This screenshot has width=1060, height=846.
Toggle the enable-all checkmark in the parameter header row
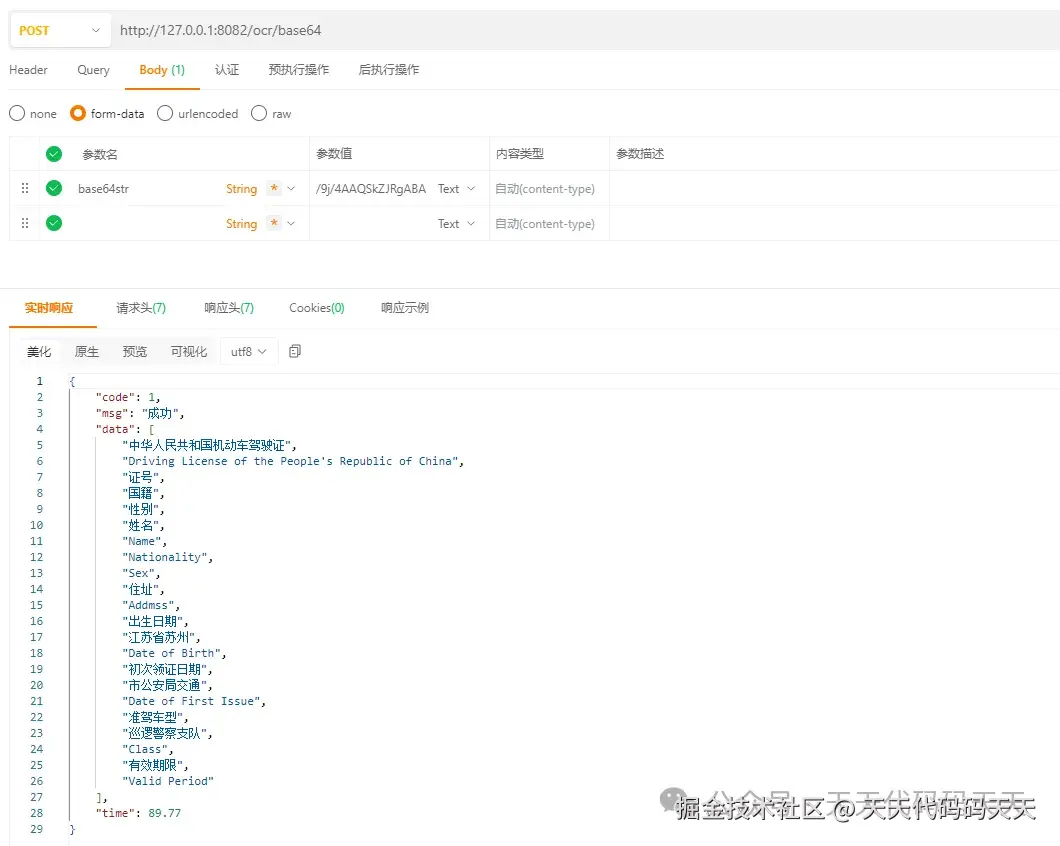click(x=53, y=153)
